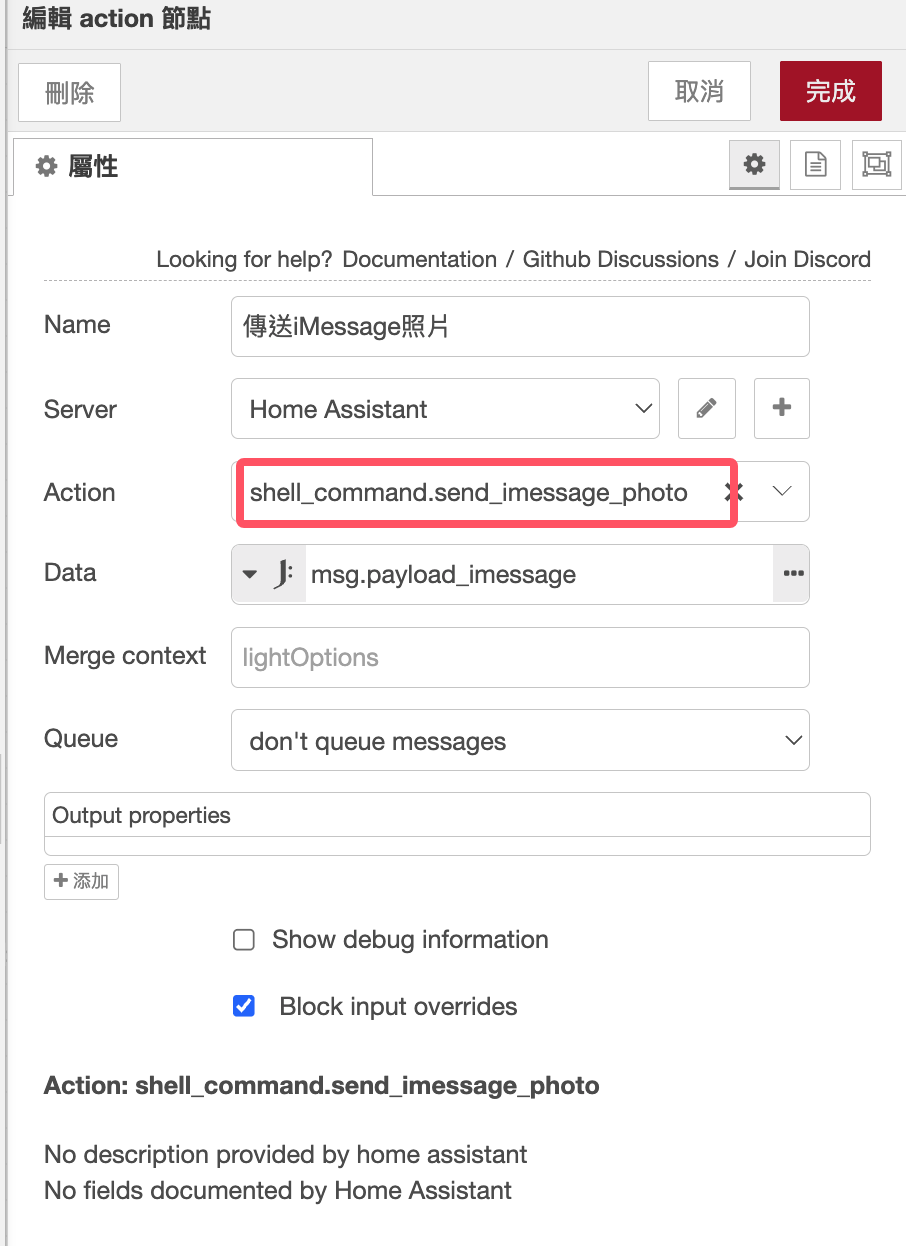Viewport: 906px width, 1246px height.
Task: Edit Home Assistant server with pencil icon
Action: point(707,408)
